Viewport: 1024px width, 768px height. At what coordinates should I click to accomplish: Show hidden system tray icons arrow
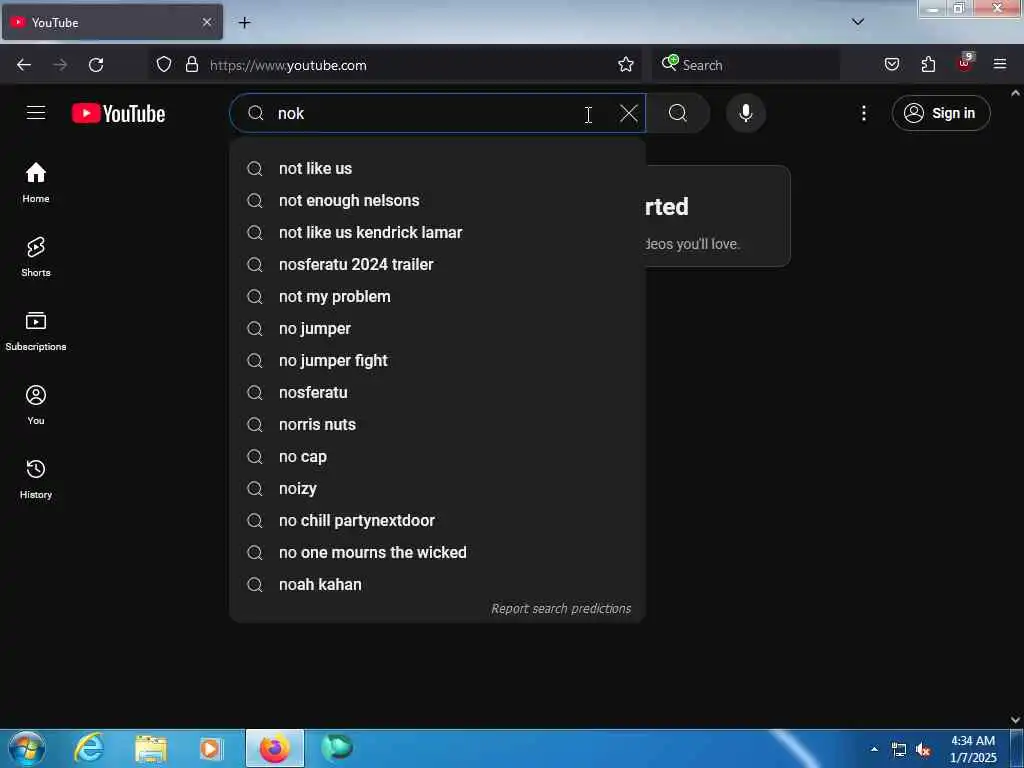(x=874, y=749)
